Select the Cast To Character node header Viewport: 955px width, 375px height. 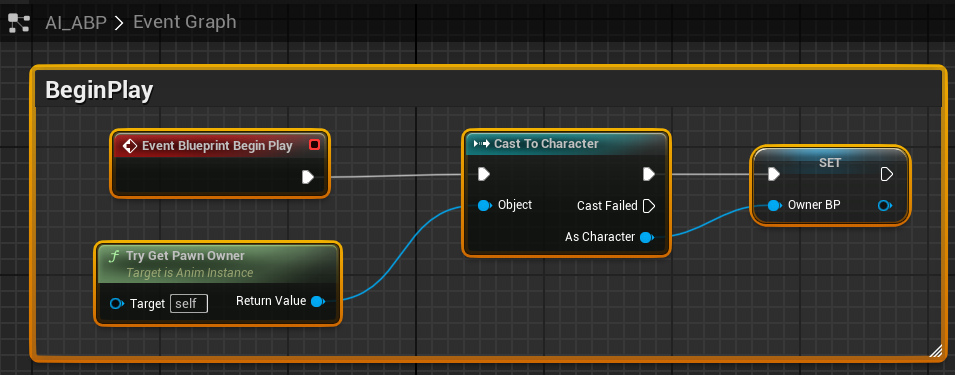point(566,144)
